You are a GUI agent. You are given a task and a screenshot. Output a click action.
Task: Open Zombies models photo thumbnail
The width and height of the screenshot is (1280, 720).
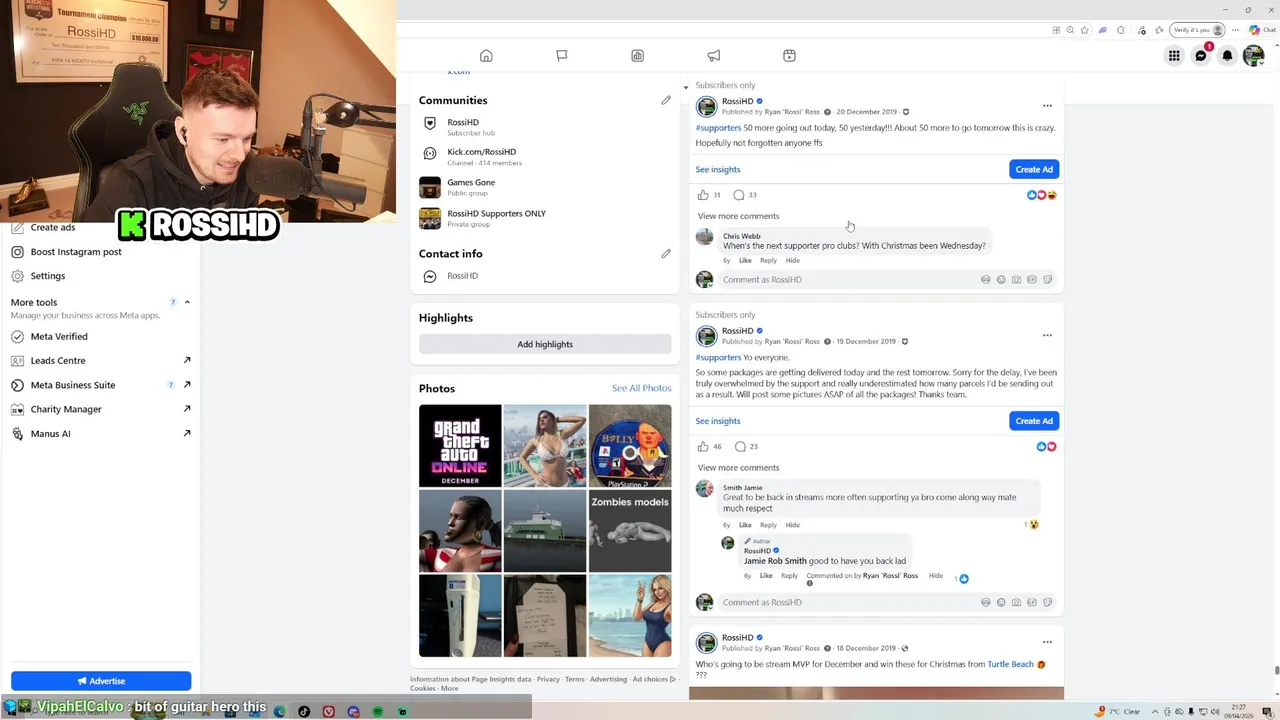click(630, 531)
